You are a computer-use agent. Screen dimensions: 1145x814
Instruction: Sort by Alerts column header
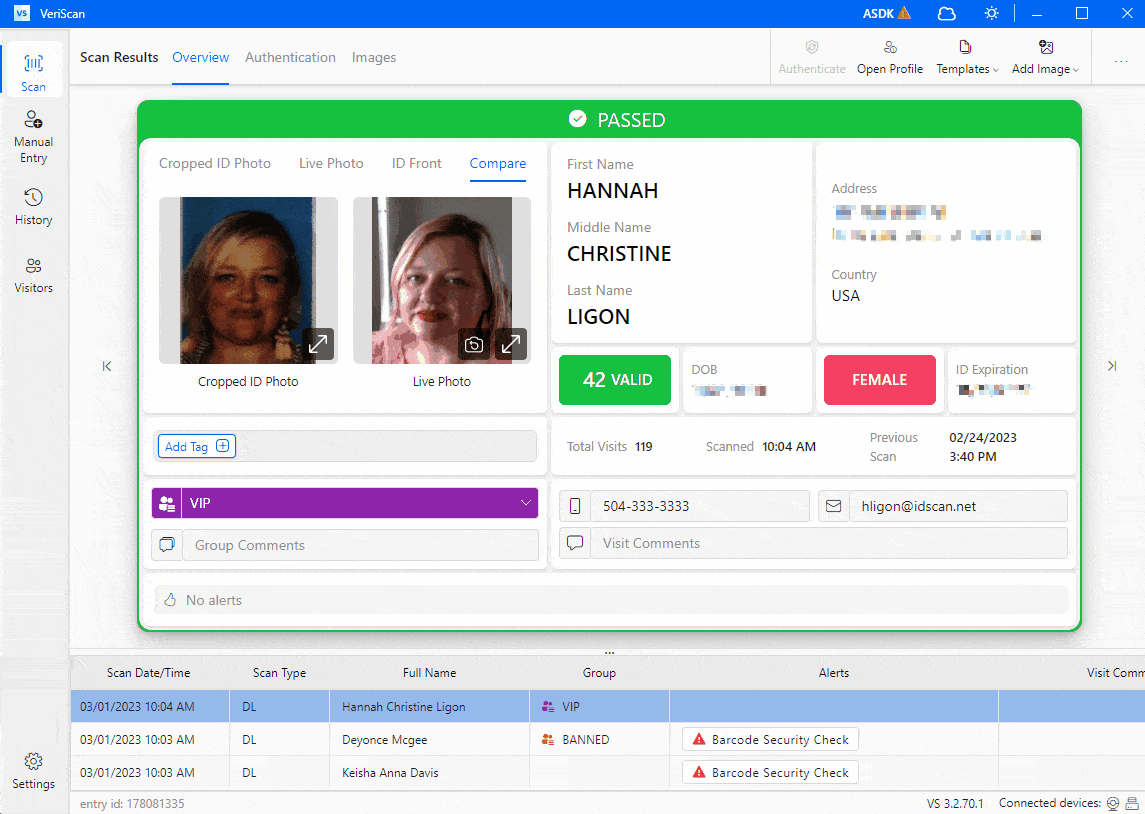tap(833, 672)
